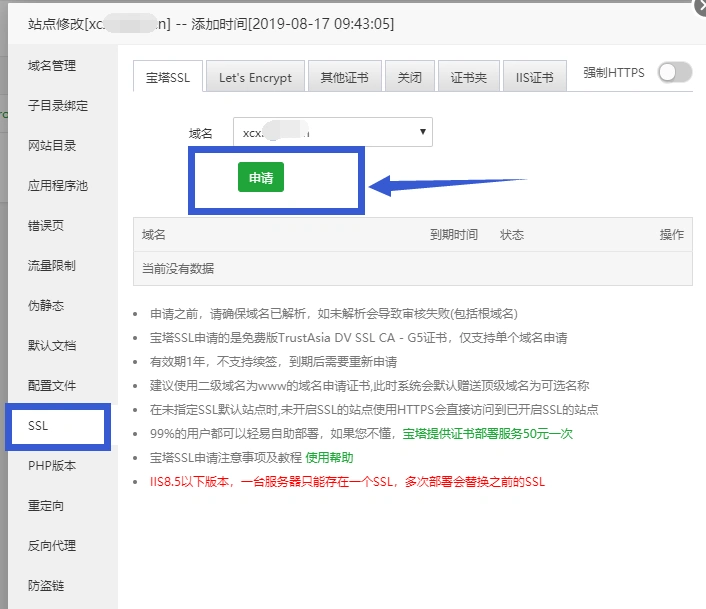The image size is (706, 609).
Task: Select 应用程序池 from sidebar
Action: point(58,186)
